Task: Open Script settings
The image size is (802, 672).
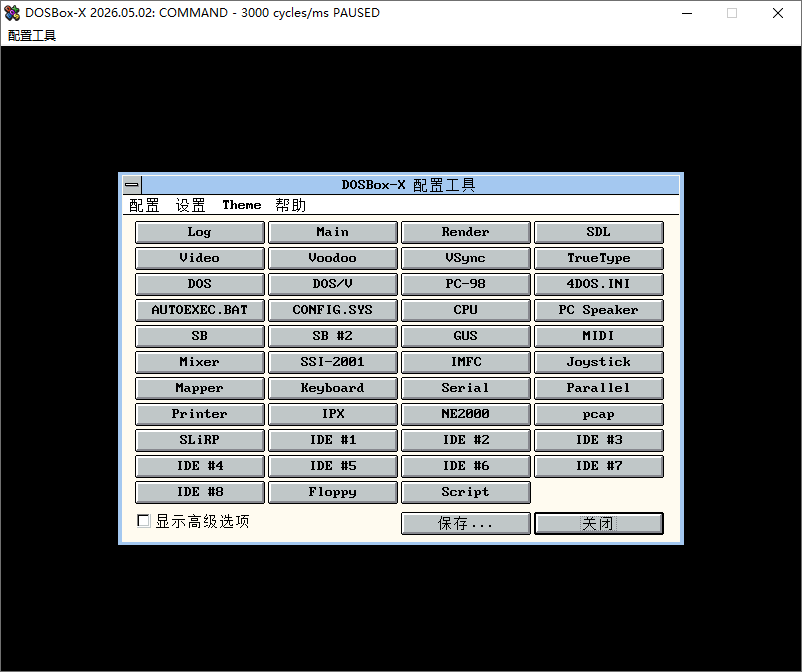Action: 466,492
